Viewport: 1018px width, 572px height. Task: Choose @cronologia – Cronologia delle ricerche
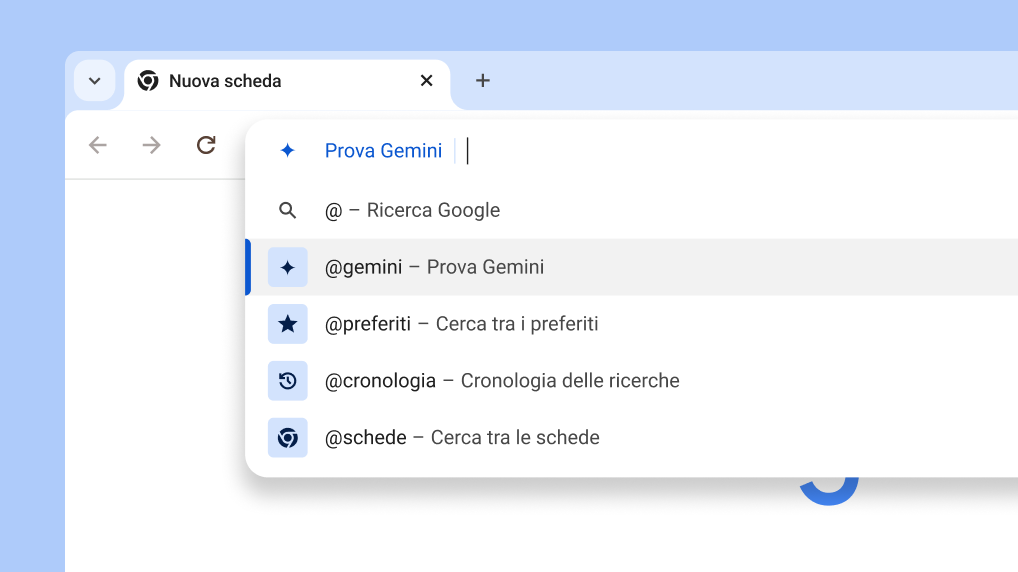pyautogui.click(x=632, y=380)
